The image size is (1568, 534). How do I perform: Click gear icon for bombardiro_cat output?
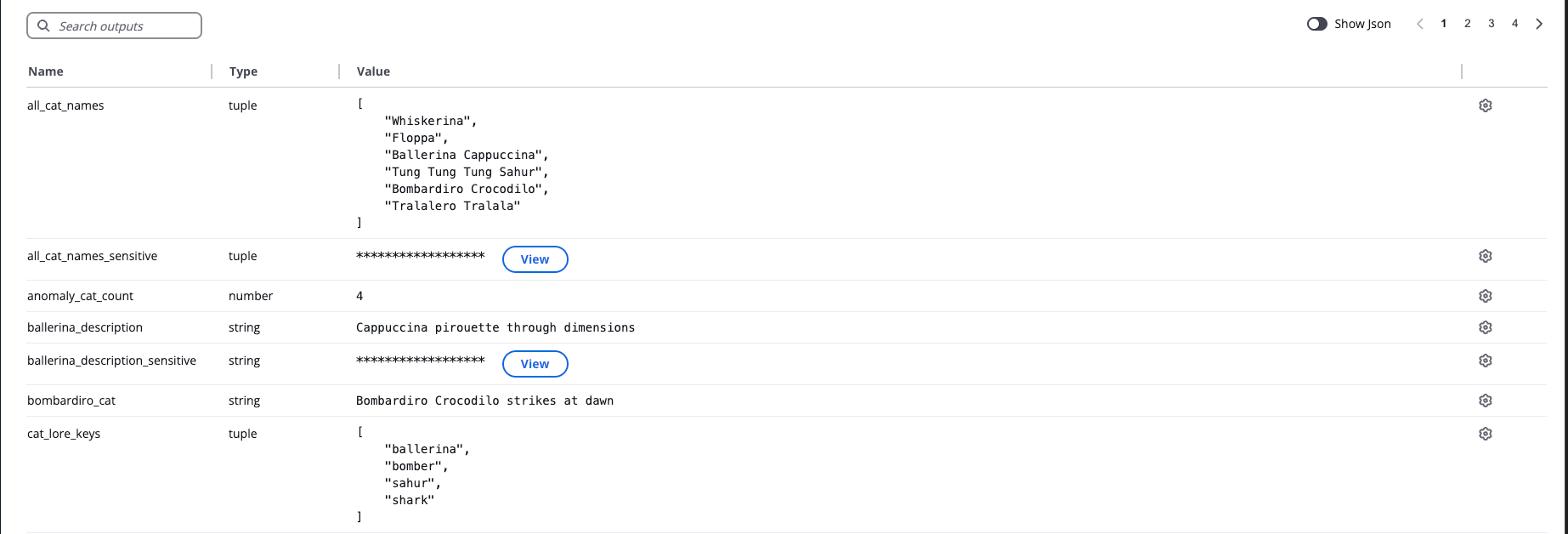coord(1485,400)
